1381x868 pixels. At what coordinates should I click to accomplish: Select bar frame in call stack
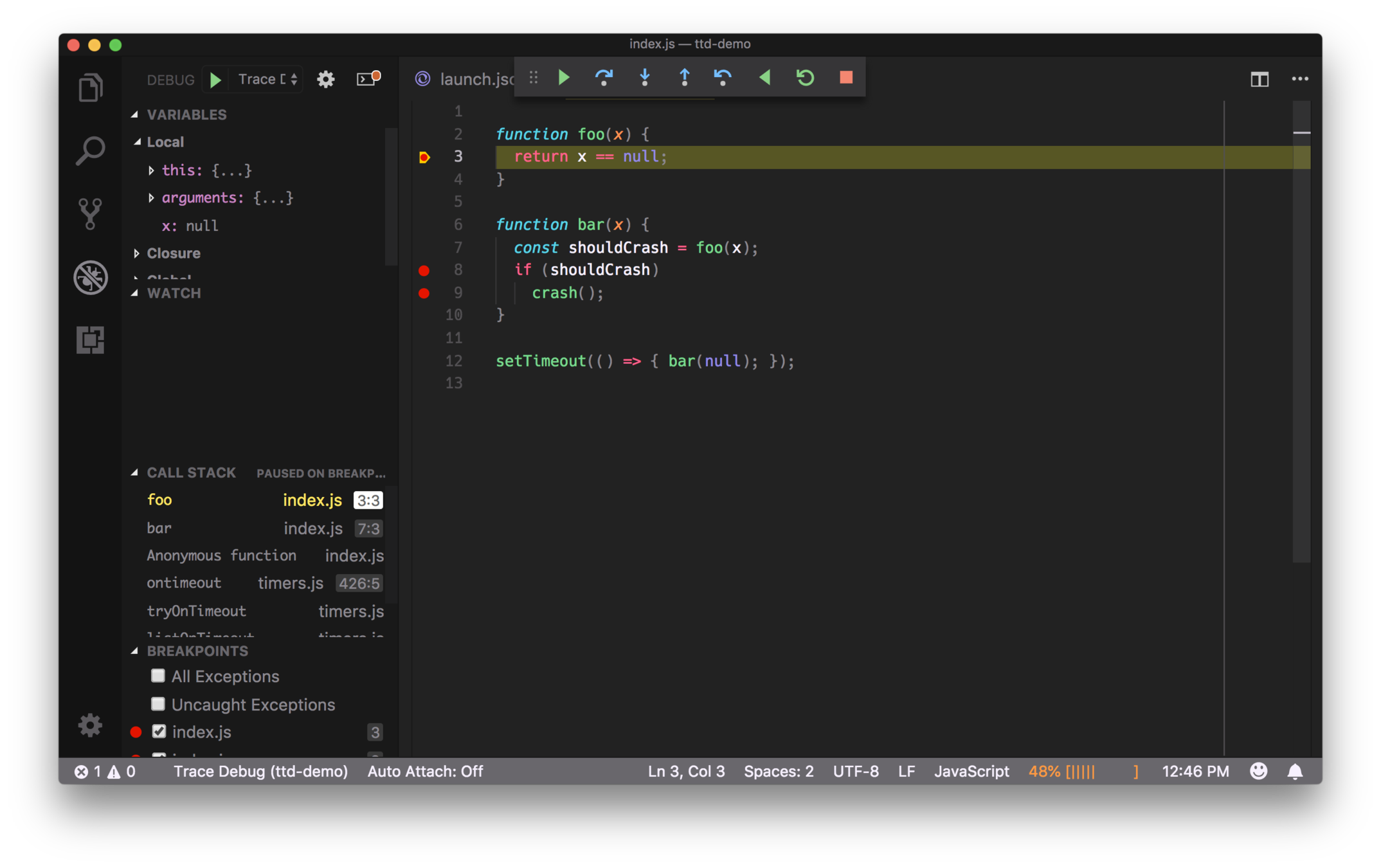click(159, 529)
